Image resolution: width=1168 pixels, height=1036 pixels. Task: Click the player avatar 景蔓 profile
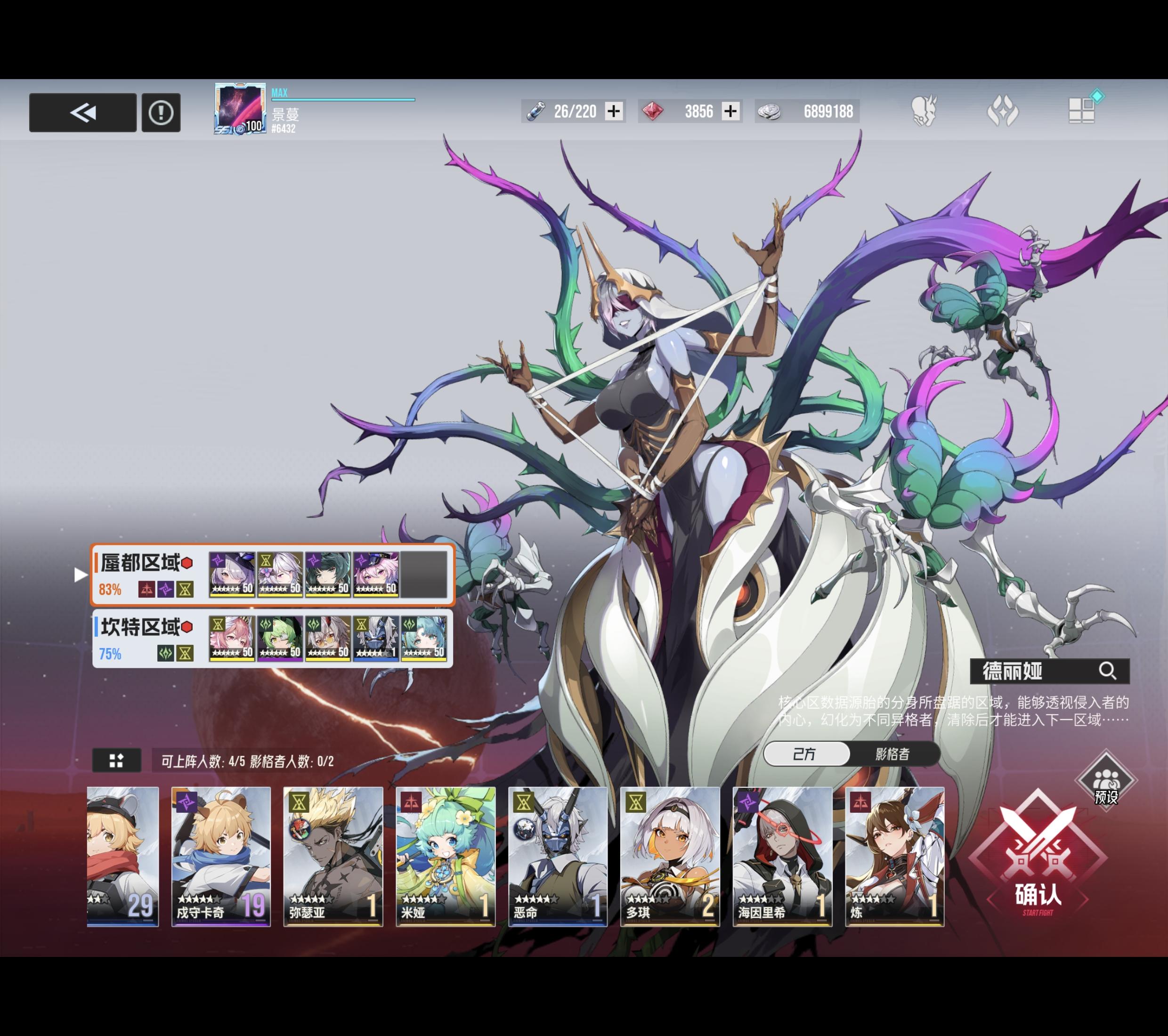point(240,109)
